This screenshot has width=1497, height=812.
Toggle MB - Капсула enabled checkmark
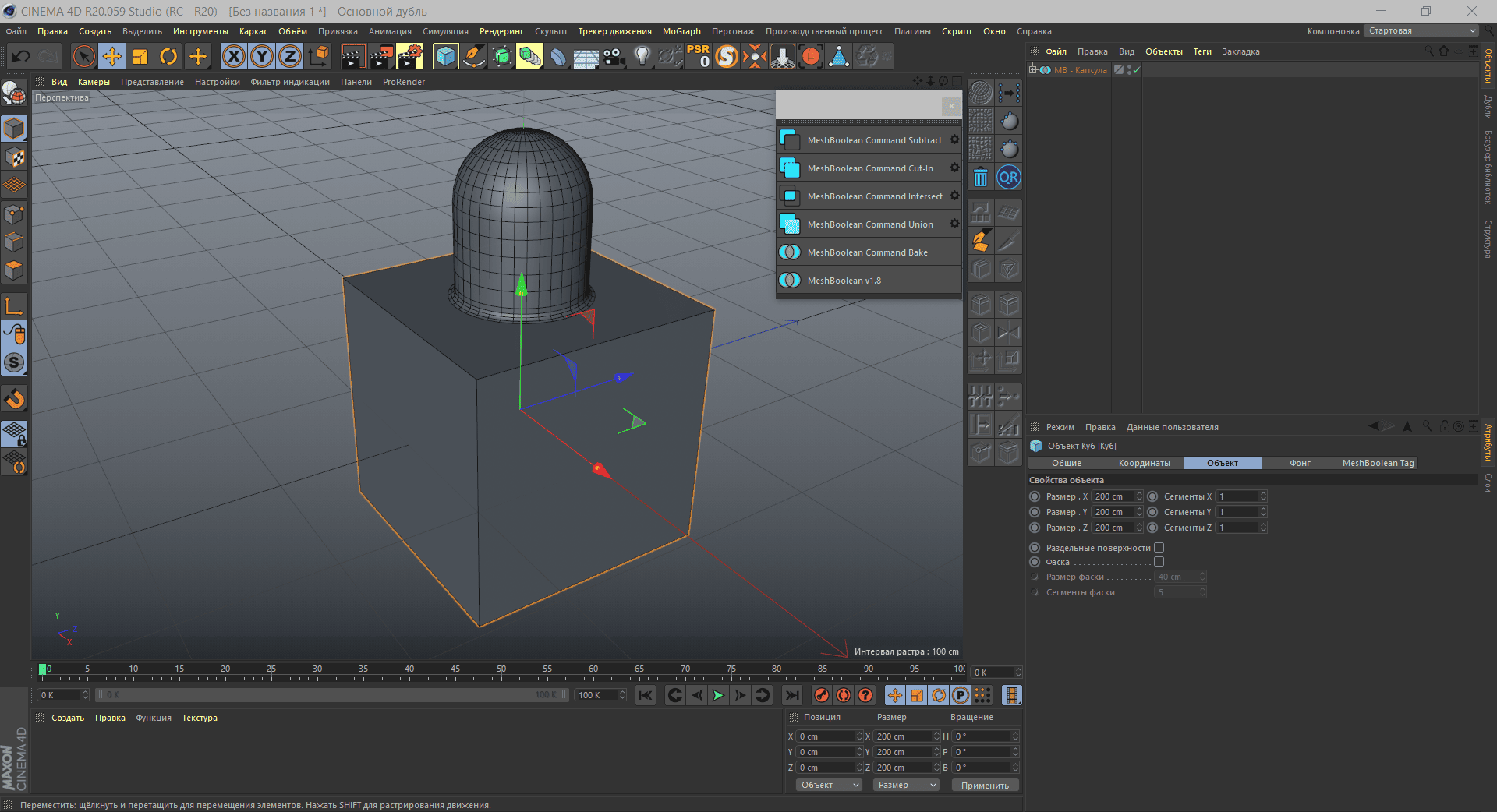pyautogui.click(x=1137, y=70)
